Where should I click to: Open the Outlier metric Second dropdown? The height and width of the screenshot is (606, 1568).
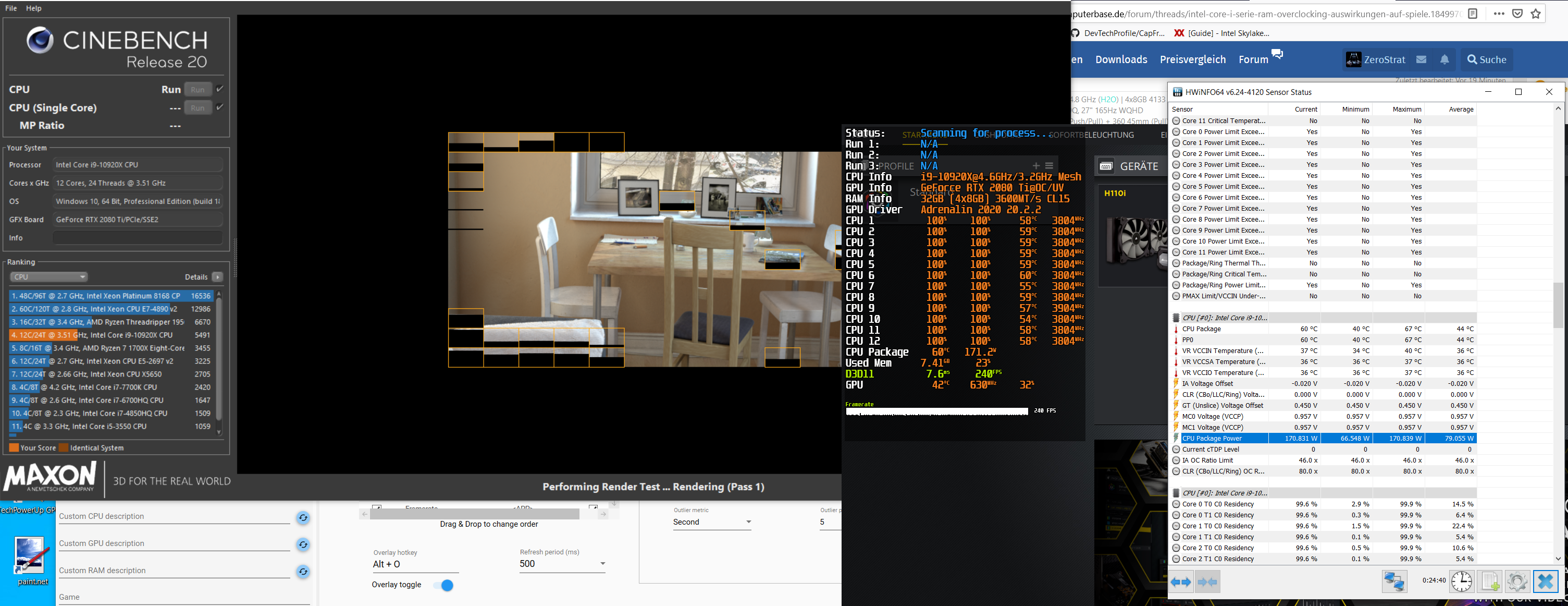click(711, 522)
